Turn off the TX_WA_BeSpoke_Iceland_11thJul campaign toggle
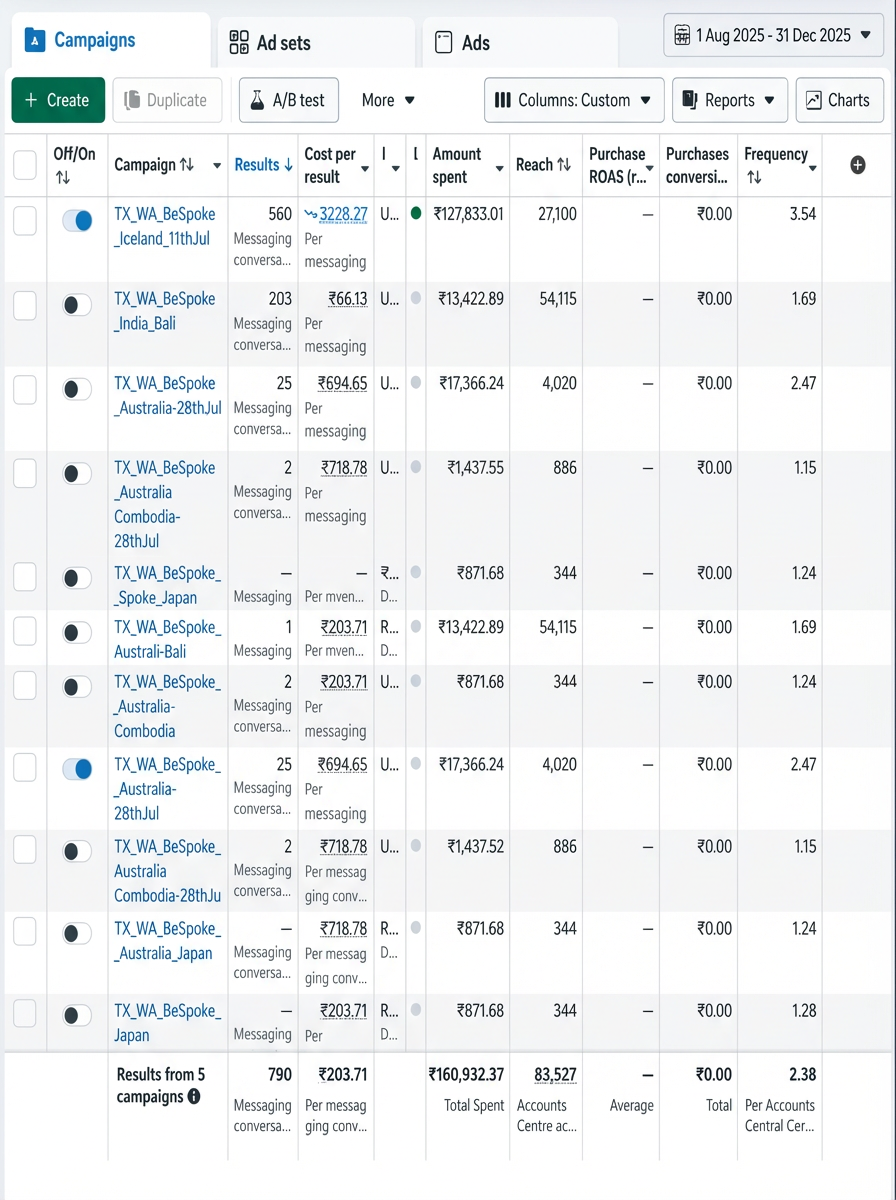The image size is (896, 1200). (x=77, y=221)
